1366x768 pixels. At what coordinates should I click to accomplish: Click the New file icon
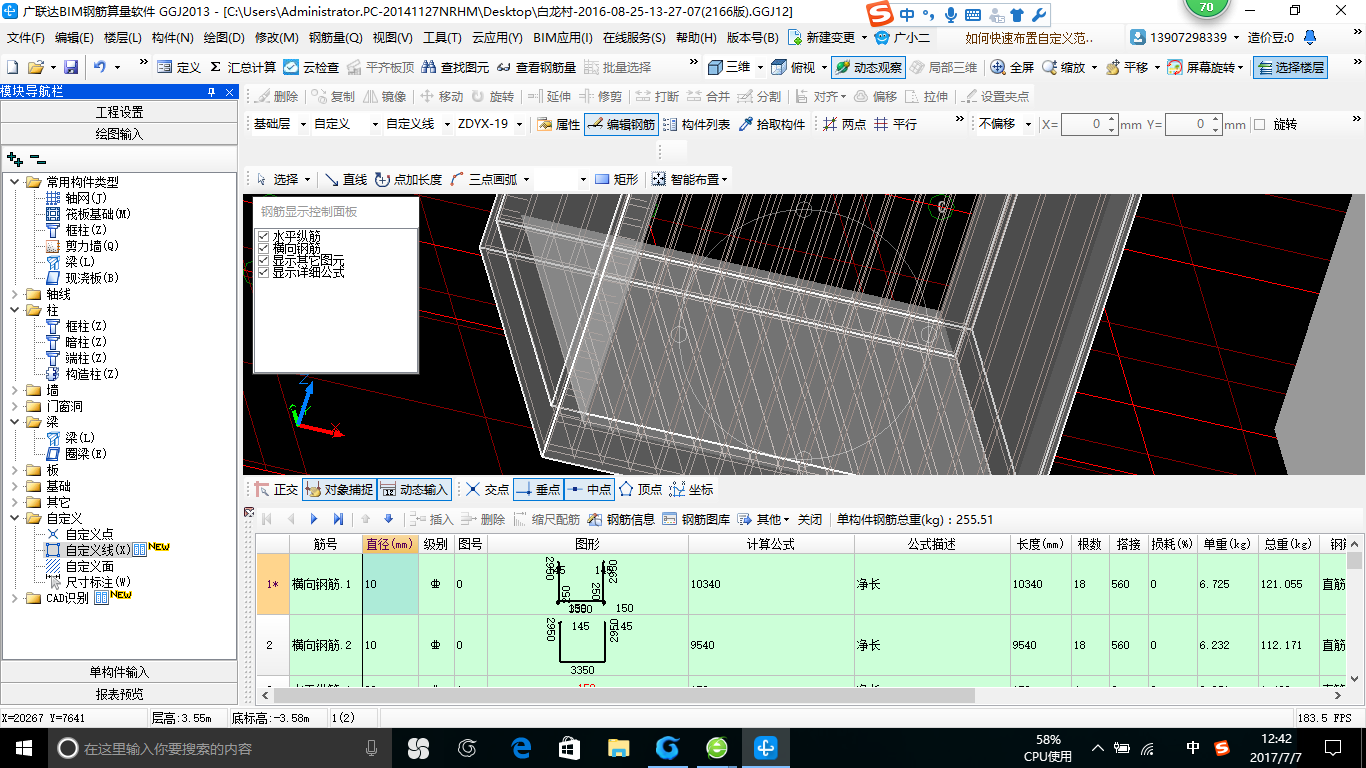pos(12,67)
